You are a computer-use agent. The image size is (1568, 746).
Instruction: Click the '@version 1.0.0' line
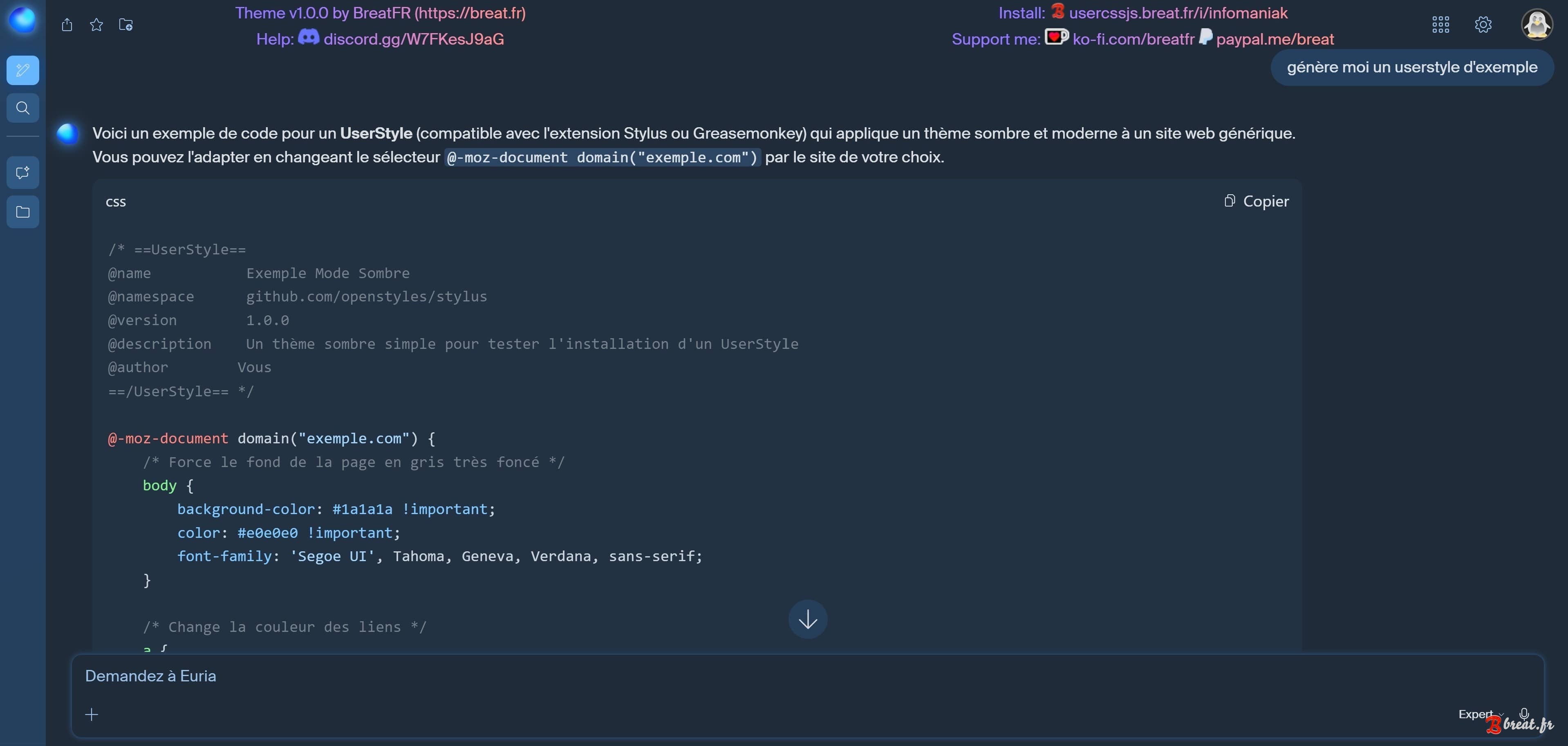click(198, 320)
